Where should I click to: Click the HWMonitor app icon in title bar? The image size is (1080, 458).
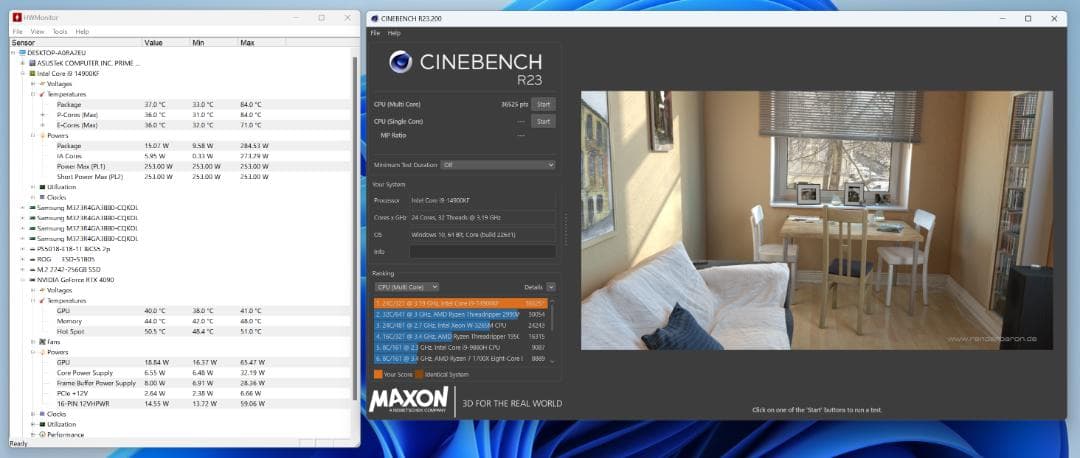(17, 18)
